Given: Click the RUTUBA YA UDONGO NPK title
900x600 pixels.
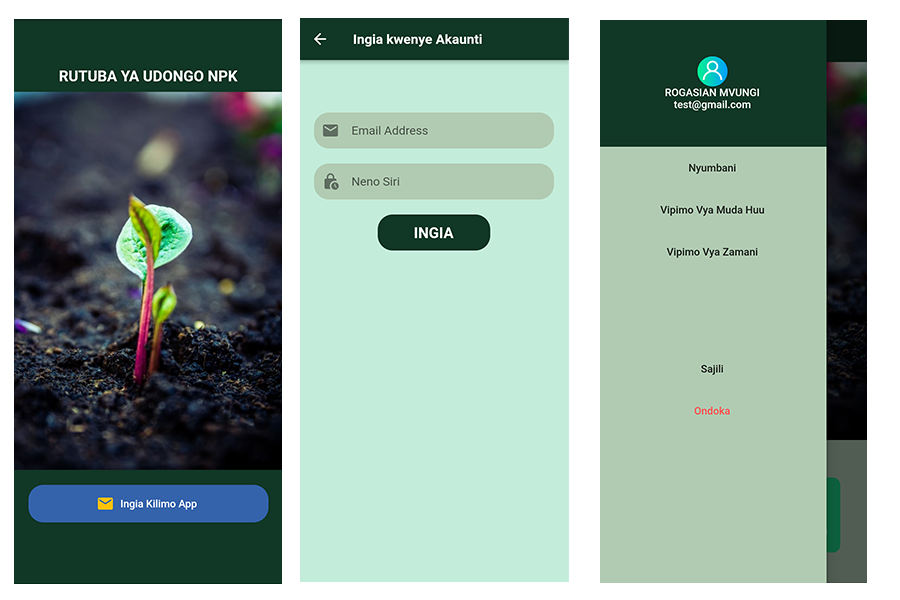Looking at the screenshot, I should click(x=148, y=76).
